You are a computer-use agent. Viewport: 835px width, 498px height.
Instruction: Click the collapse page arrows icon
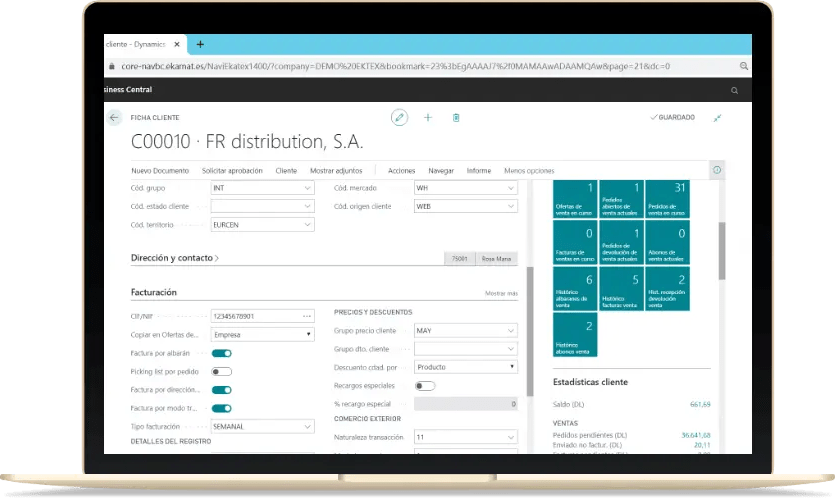717,117
